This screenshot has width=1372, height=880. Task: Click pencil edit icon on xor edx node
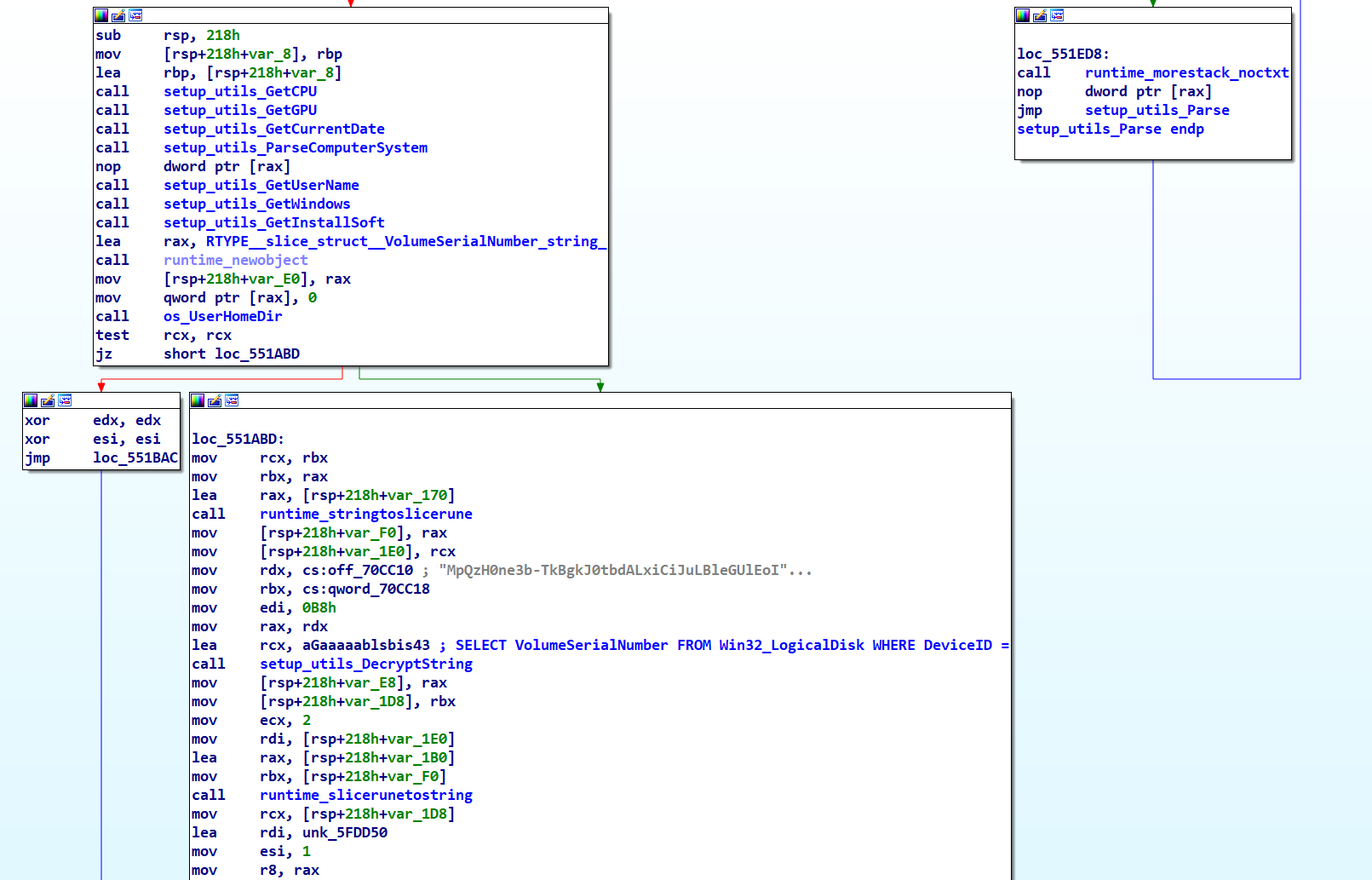(x=48, y=400)
